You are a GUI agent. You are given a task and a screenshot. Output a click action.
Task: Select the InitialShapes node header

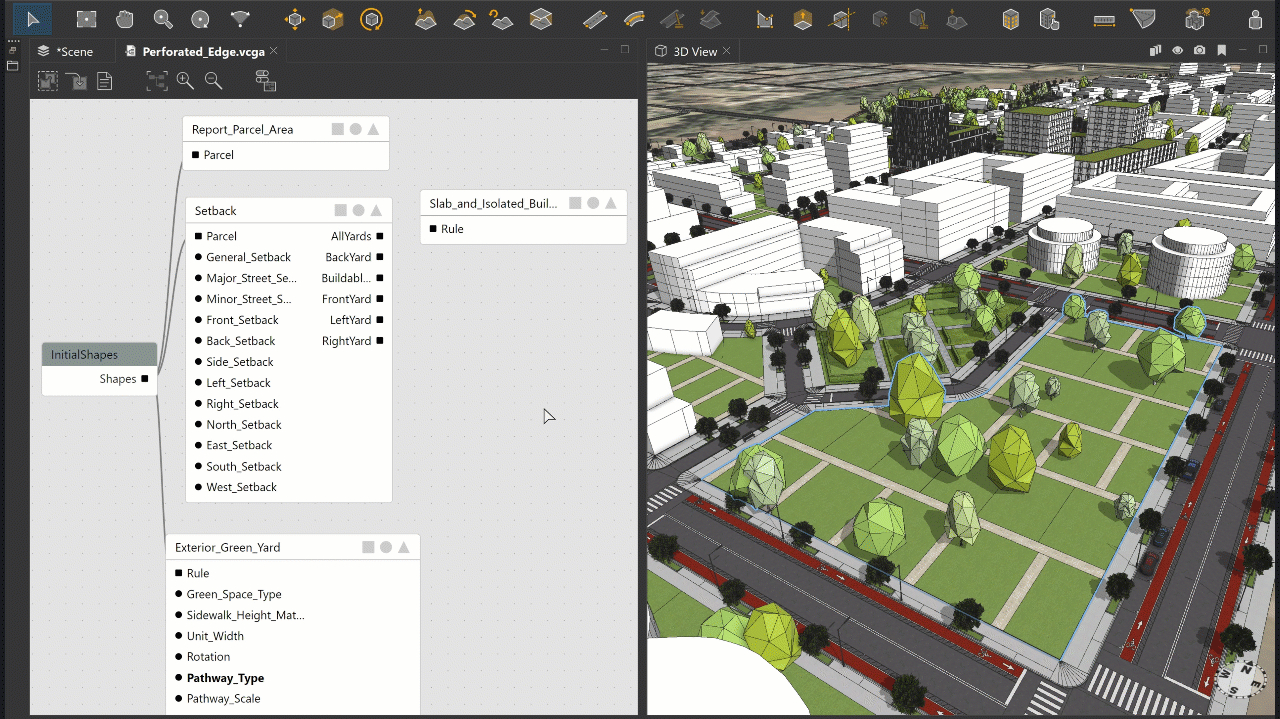[x=99, y=354]
